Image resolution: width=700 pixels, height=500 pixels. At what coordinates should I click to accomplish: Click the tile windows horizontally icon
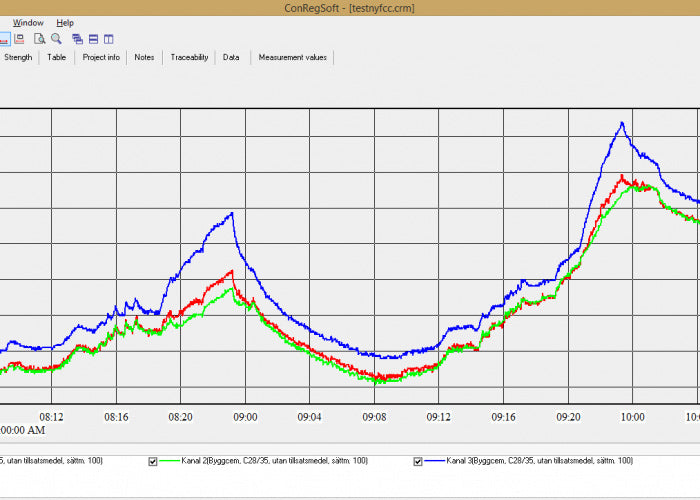pos(93,39)
